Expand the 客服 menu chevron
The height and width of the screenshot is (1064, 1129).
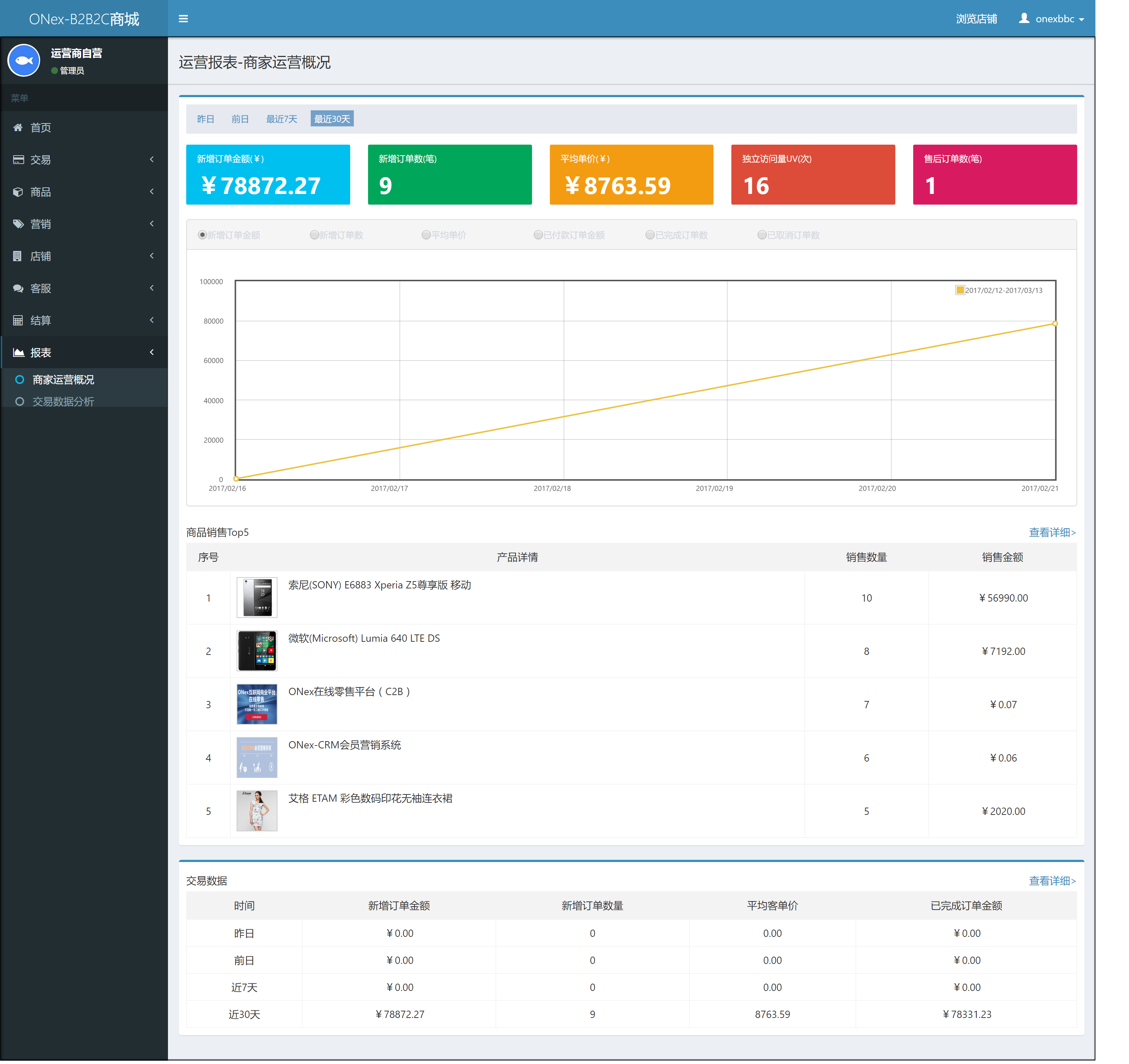coord(152,289)
